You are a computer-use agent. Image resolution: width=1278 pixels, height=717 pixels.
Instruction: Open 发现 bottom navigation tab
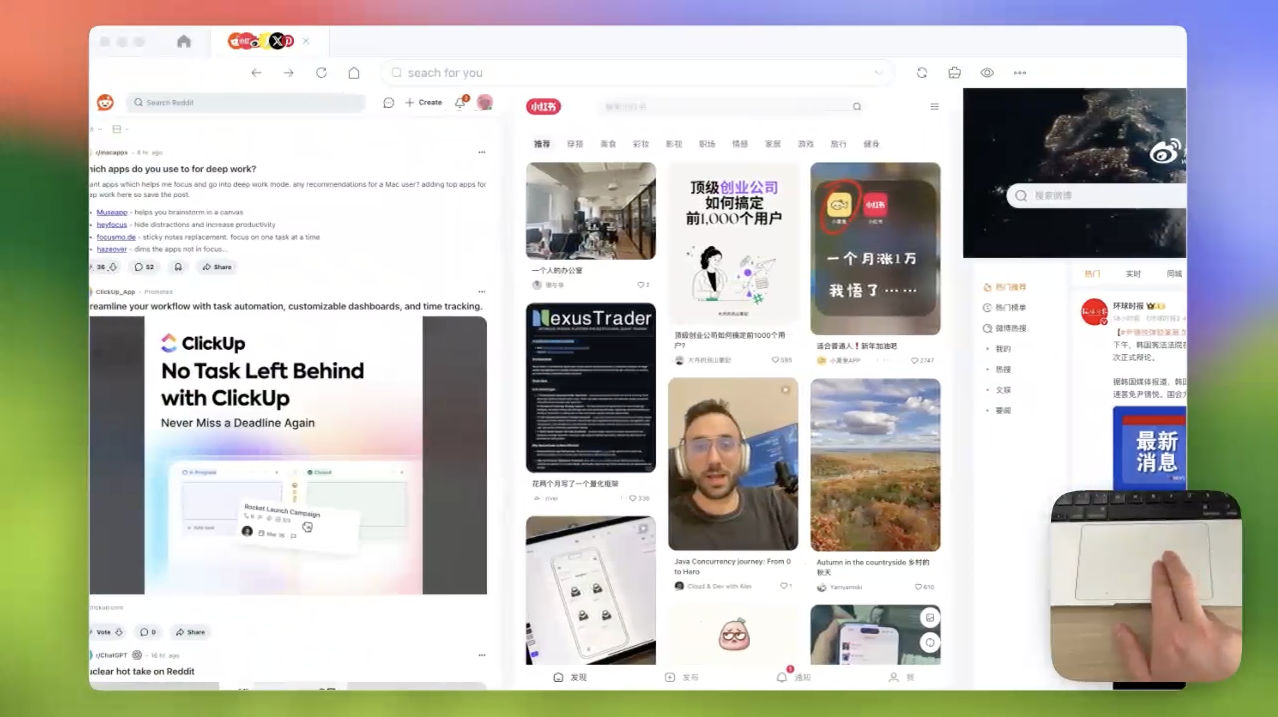[x=570, y=677]
